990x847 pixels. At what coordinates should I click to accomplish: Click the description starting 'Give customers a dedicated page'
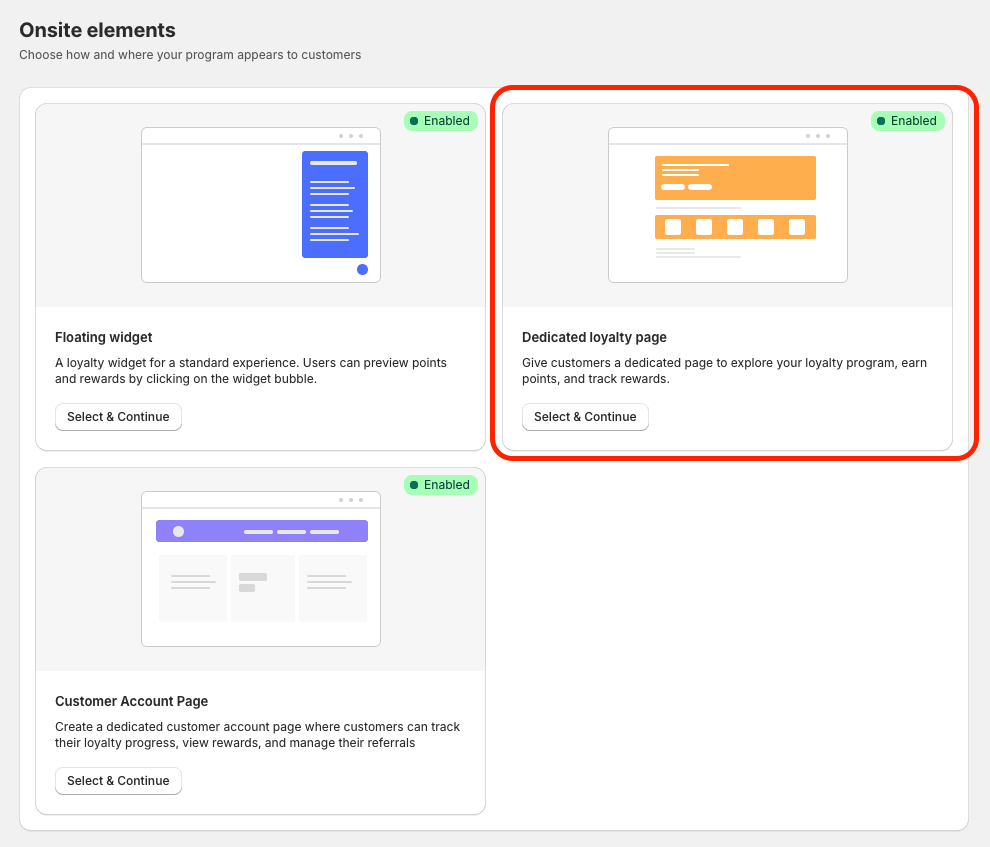pos(724,370)
